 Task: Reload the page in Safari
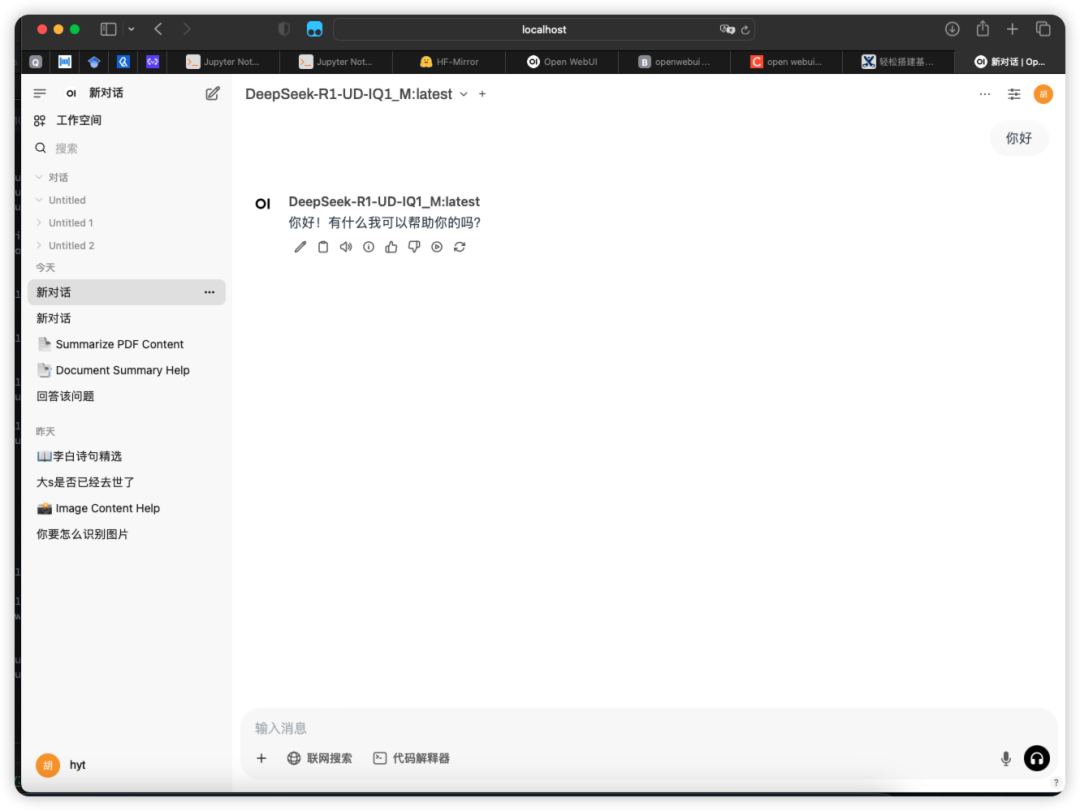tap(745, 30)
